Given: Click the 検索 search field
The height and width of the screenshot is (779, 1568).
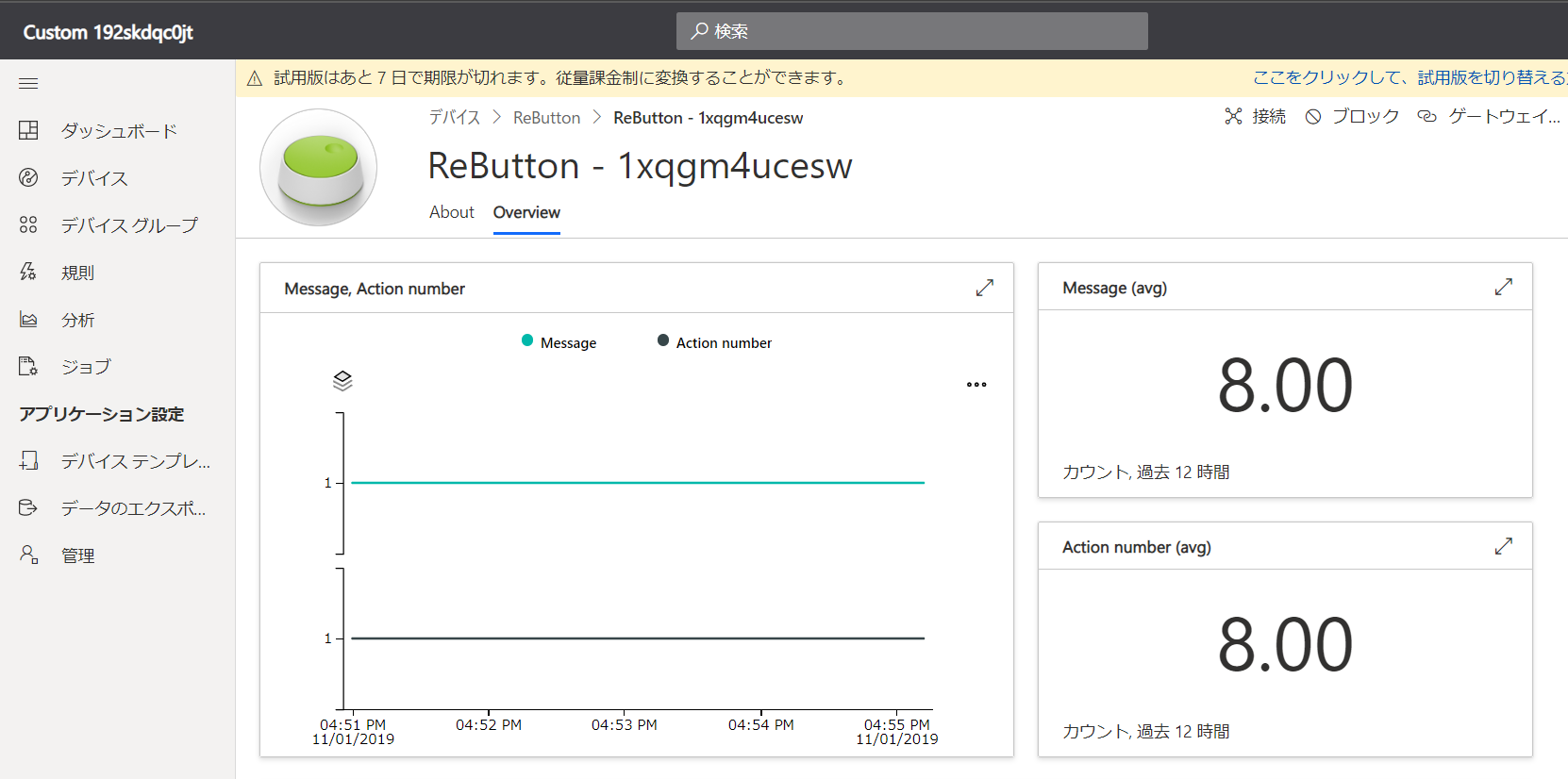Looking at the screenshot, I should pyautogui.click(x=911, y=31).
